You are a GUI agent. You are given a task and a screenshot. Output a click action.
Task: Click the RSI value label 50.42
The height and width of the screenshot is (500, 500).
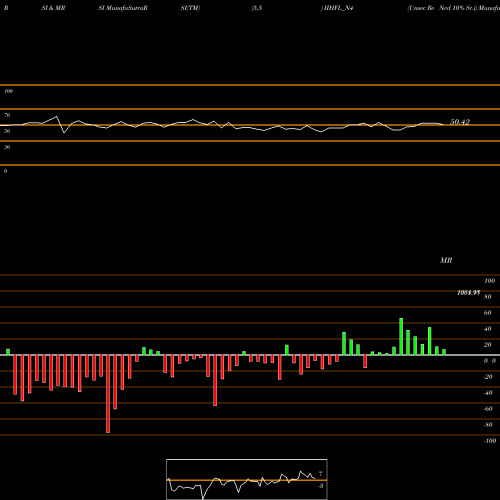[x=460, y=122]
